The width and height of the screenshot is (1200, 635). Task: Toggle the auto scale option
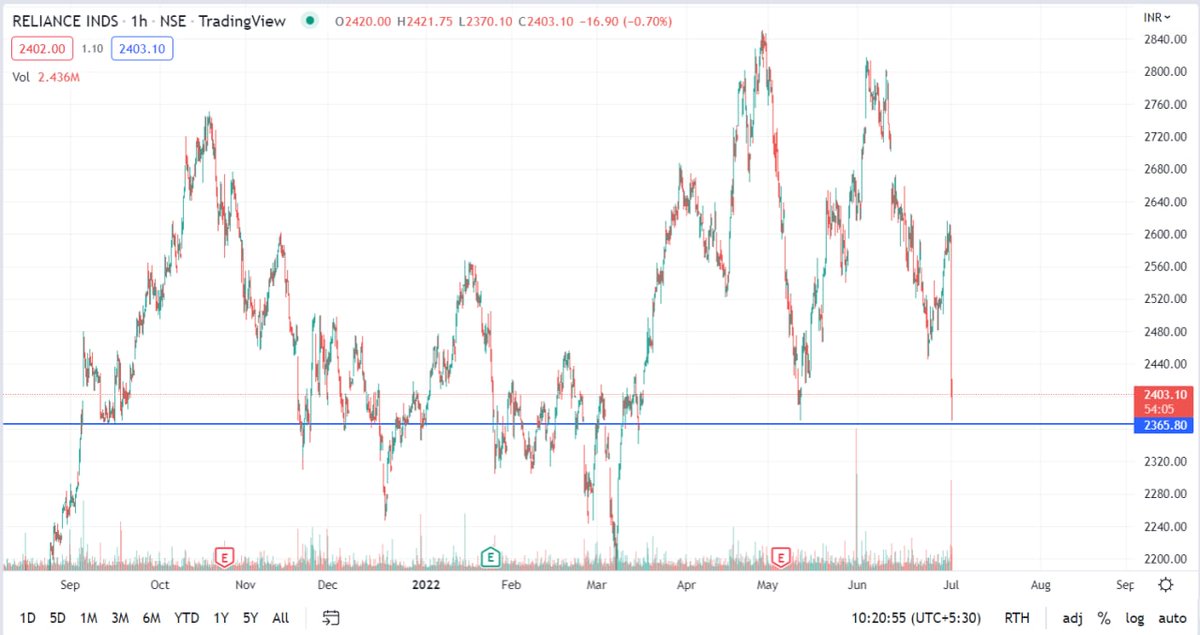tap(1172, 618)
